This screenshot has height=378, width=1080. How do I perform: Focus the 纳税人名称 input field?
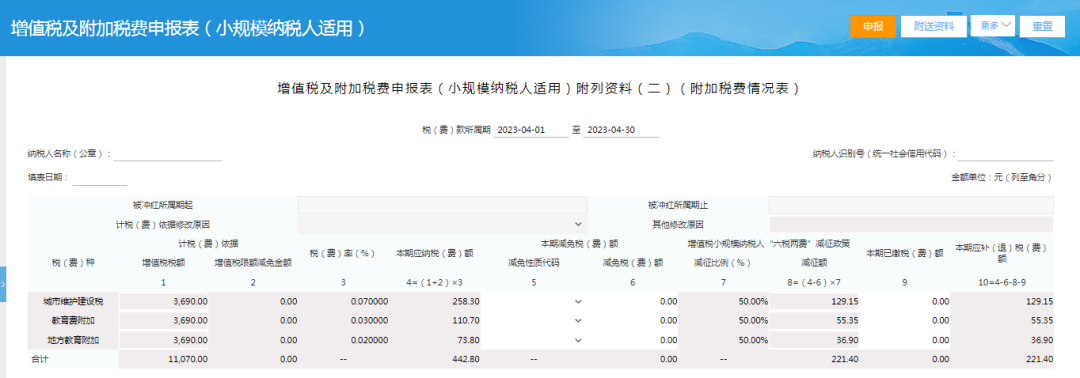(x=167, y=154)
